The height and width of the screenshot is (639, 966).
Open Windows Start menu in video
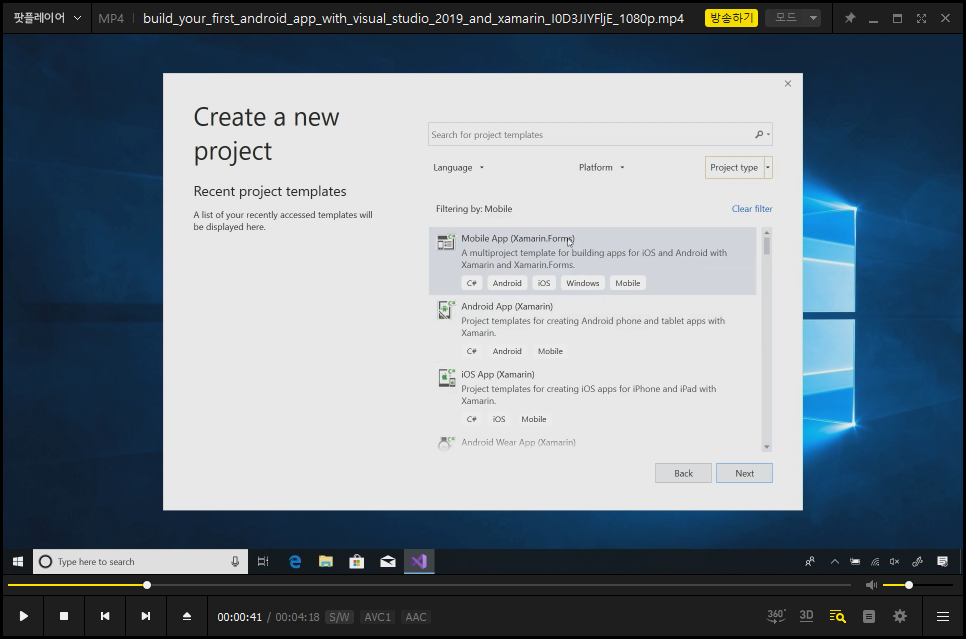pyautogui.click(x=18, y=561)
